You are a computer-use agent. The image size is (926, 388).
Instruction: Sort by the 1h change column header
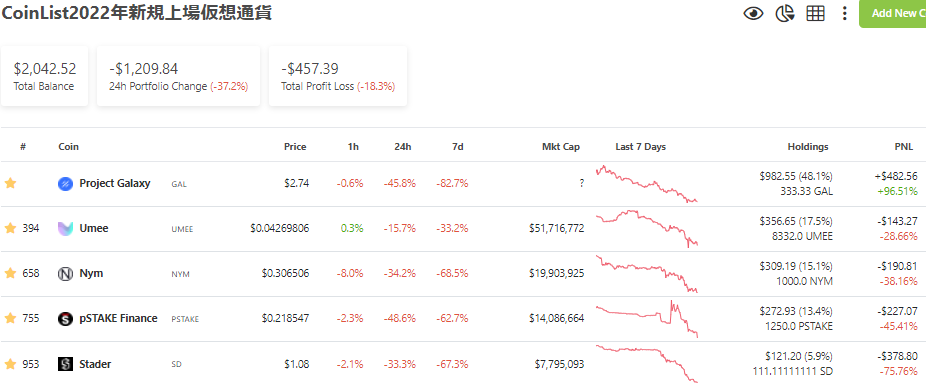353,147
